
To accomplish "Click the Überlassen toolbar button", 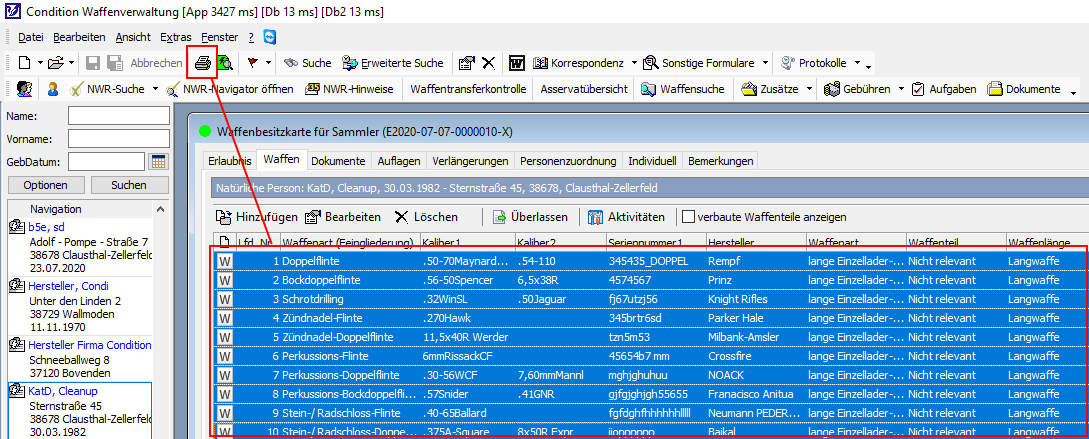I will click(529, 217).
